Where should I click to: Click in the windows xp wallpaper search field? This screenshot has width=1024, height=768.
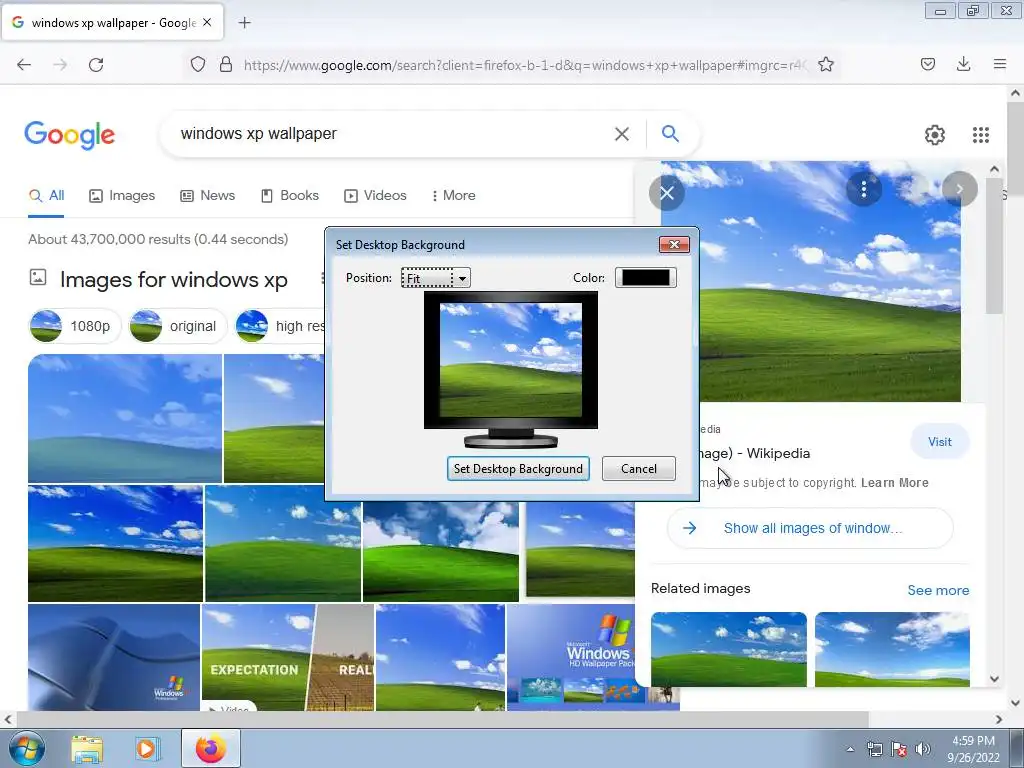[x=392, y=134]
